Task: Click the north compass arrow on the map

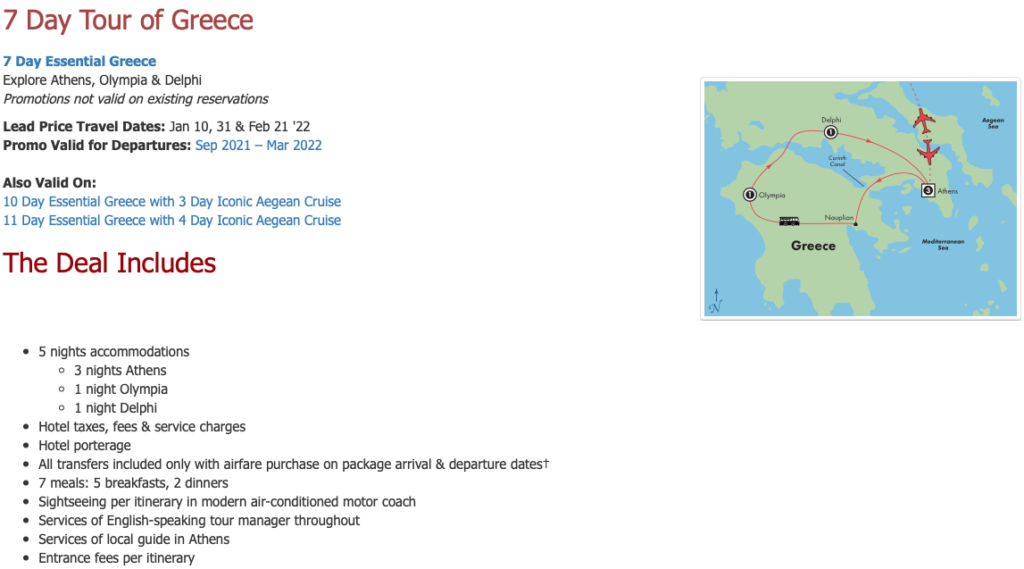Action: 716,301
